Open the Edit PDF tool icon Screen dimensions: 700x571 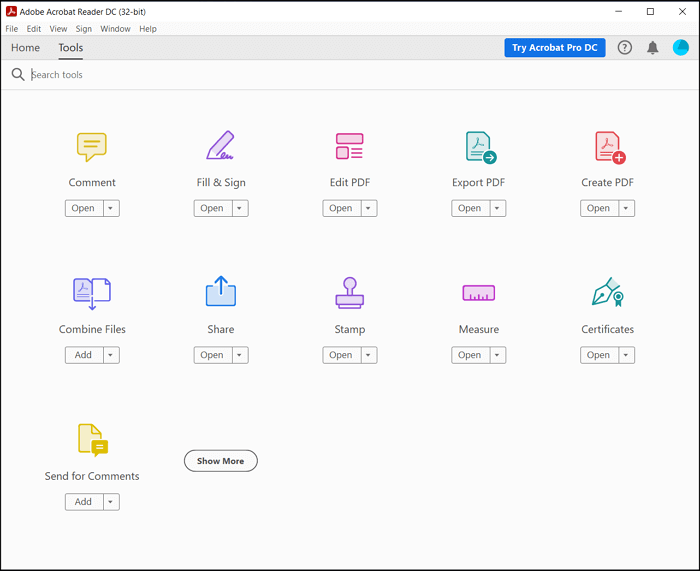click(x=349, y=146)
